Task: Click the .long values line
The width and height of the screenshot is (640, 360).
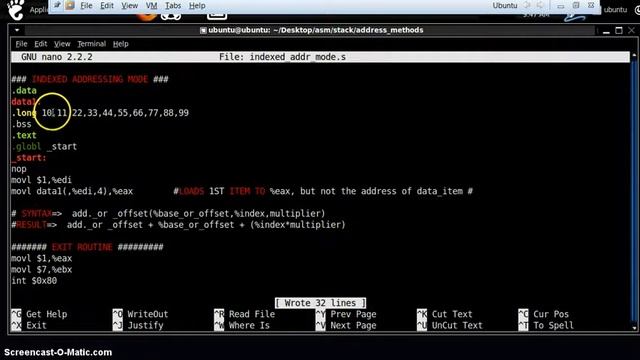Action: 100,113
